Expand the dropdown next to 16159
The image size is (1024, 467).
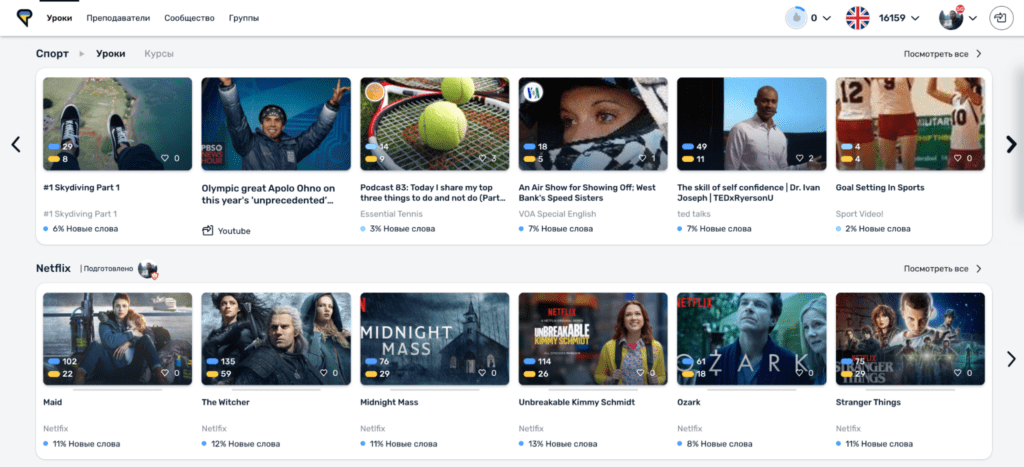(x=914, y=18)
